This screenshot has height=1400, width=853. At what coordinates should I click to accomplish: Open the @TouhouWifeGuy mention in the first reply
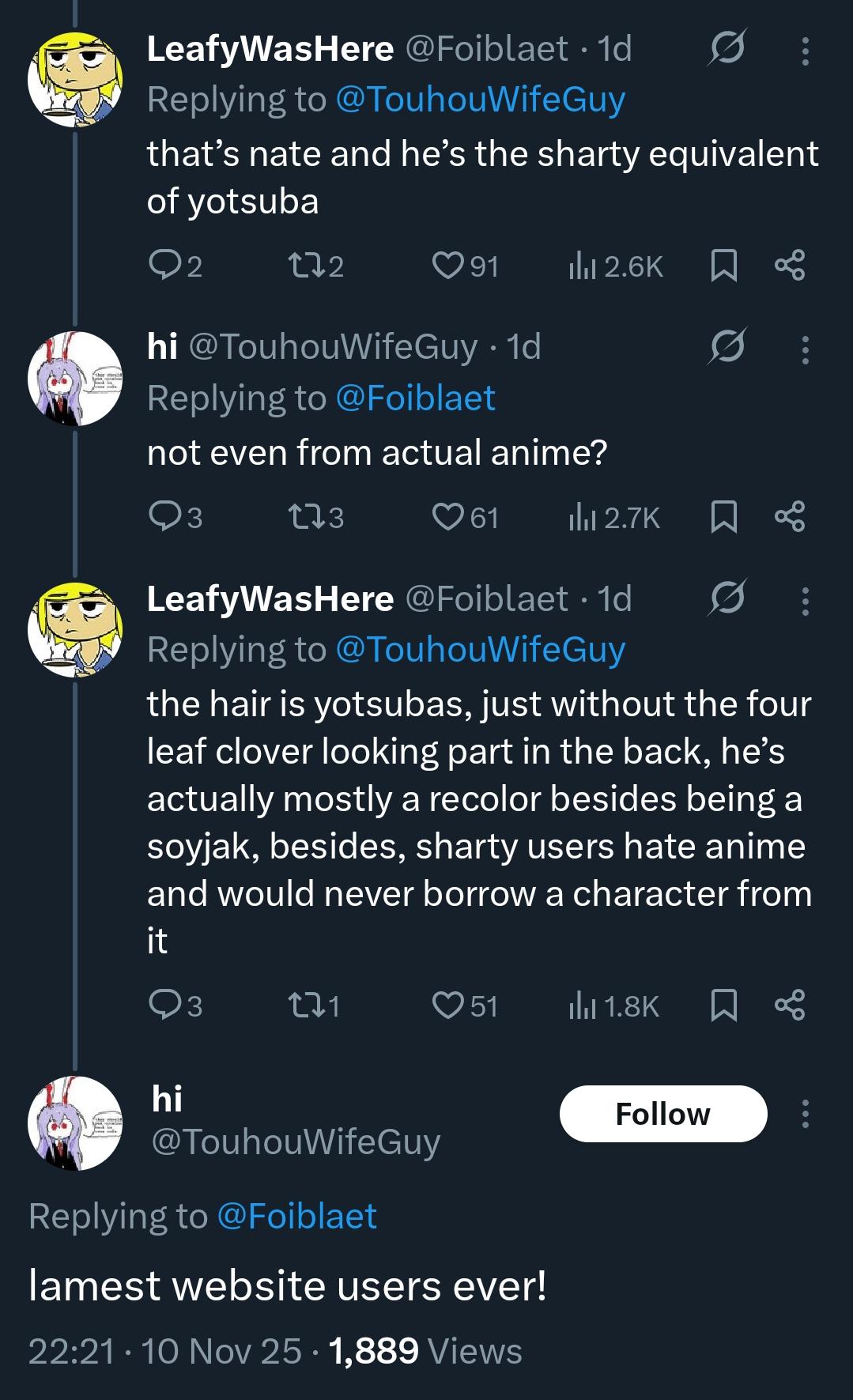(481, 100)
